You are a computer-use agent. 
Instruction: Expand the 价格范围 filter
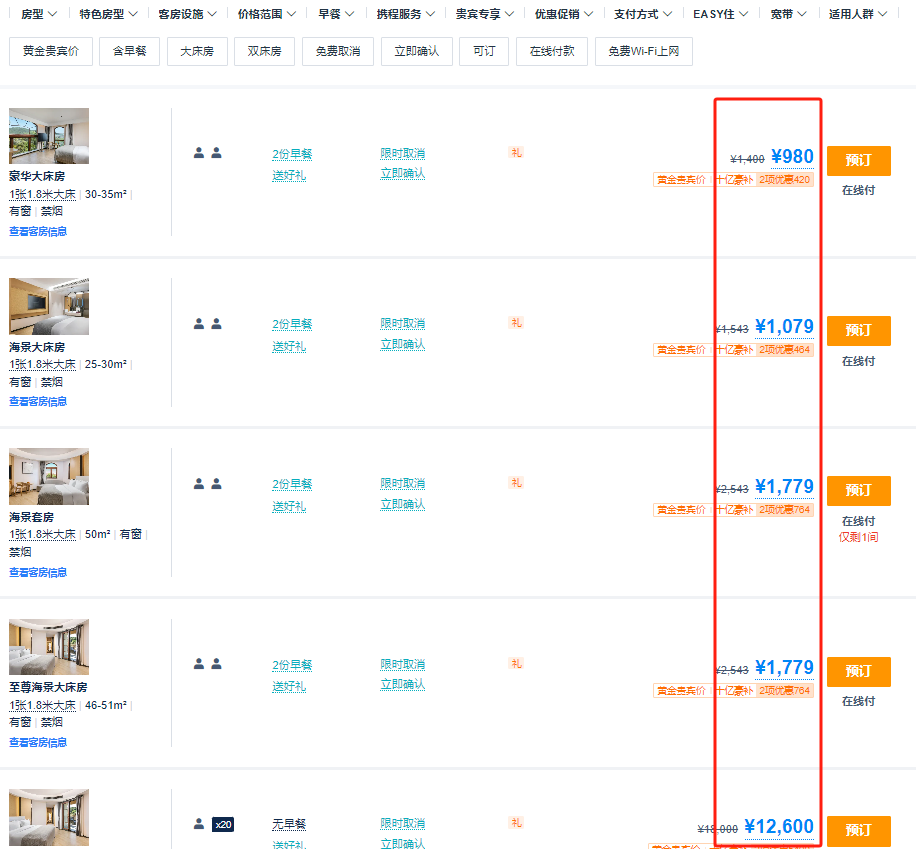(266, 14)
